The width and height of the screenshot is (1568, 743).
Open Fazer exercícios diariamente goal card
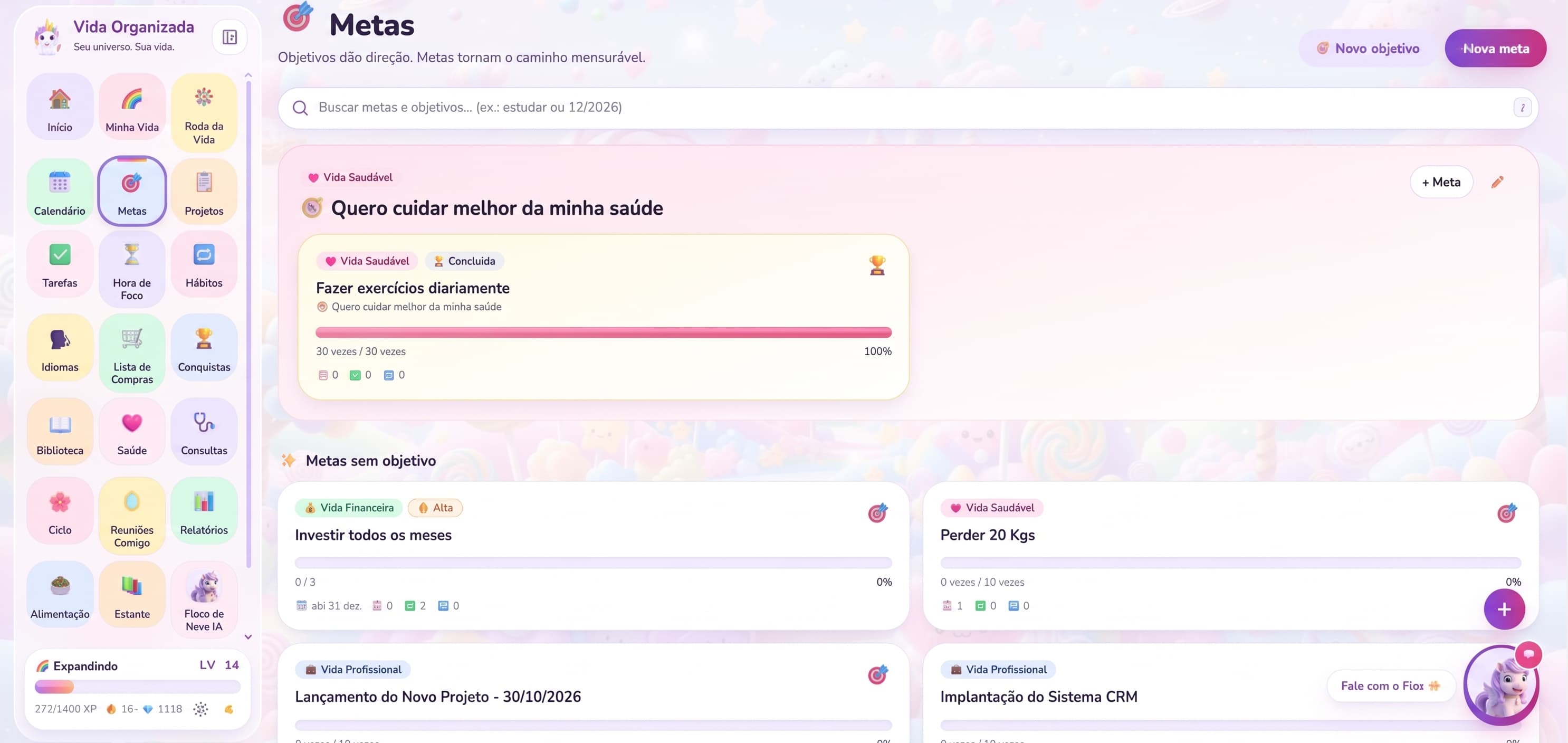coord(603,317)
